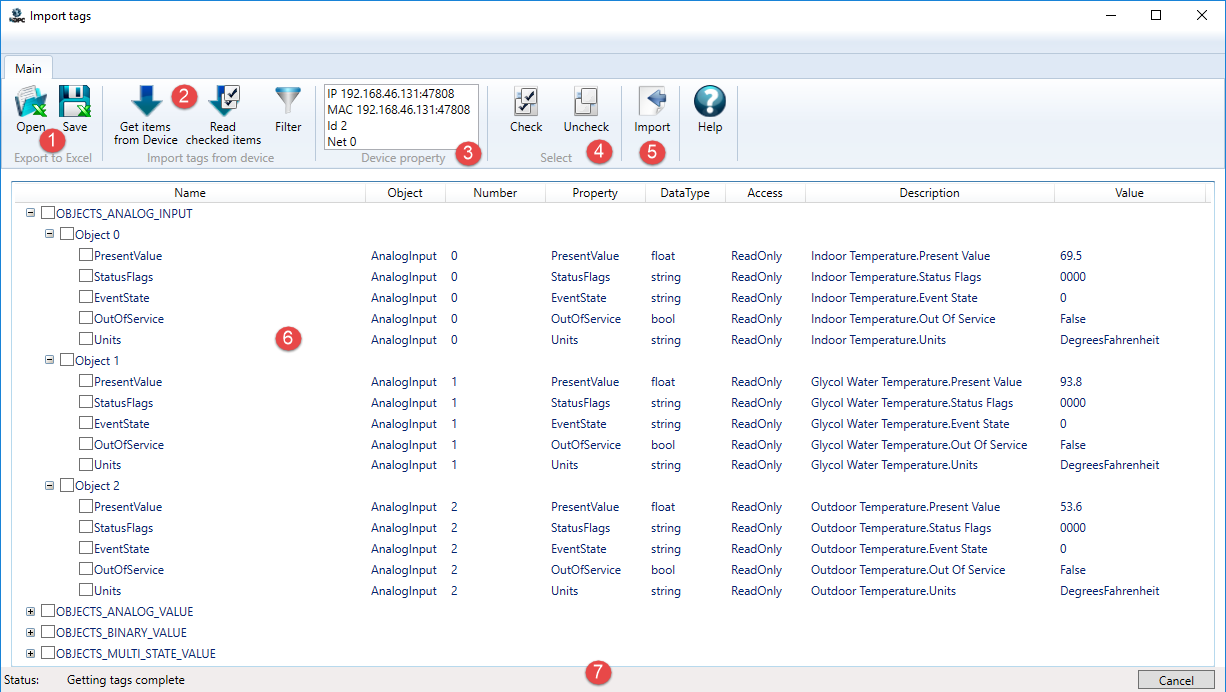1226x692 pixels.
Task: Click the Description column header
Action: coord(929,193)
